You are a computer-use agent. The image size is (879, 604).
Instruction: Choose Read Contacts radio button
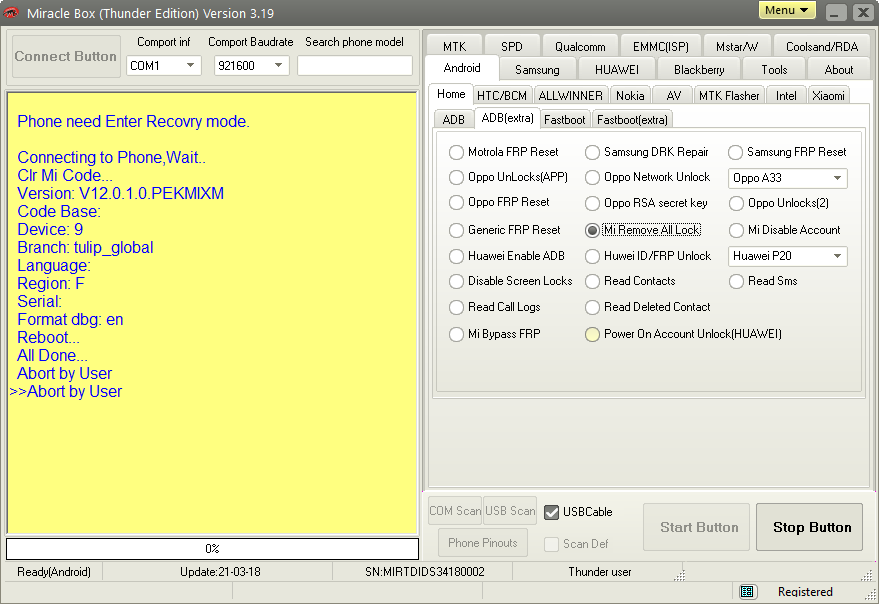pyautogui.click(x=593, y=282)
